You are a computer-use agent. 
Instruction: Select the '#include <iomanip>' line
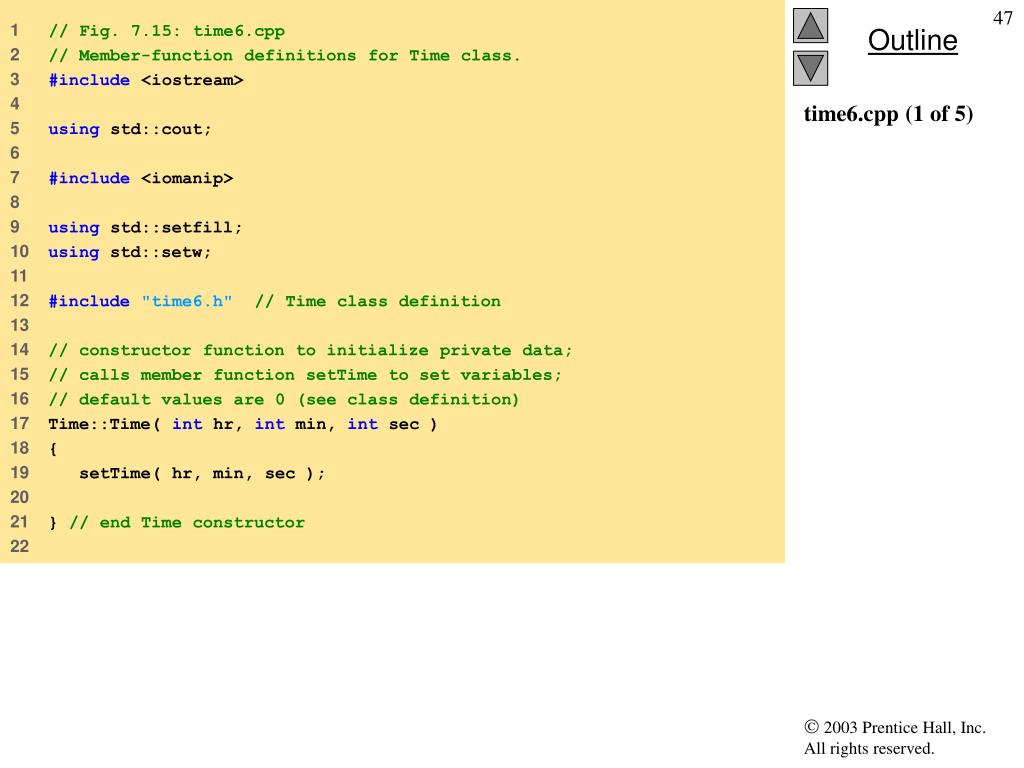tap(140, 178)
